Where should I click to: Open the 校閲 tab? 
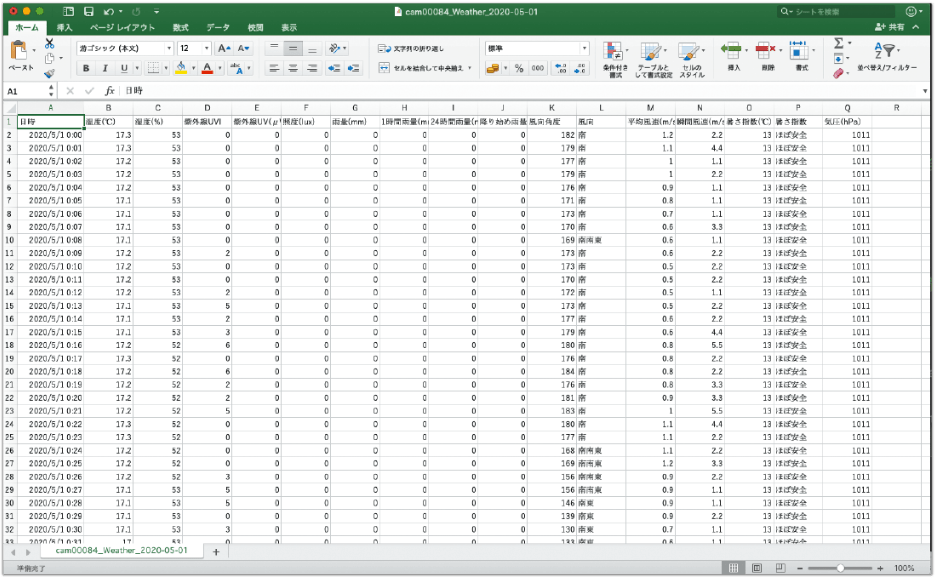pyautogui.click(x=255, y=27)
